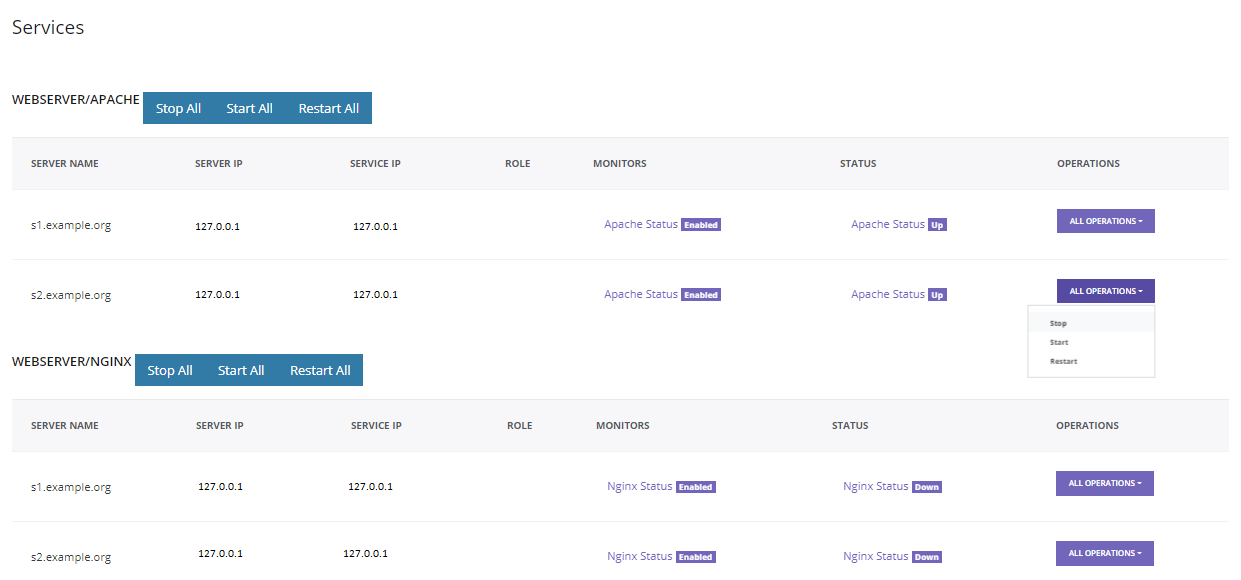
Task: Click Stop All for WEBSERVER/NGINX
Action: pos(170,370)
